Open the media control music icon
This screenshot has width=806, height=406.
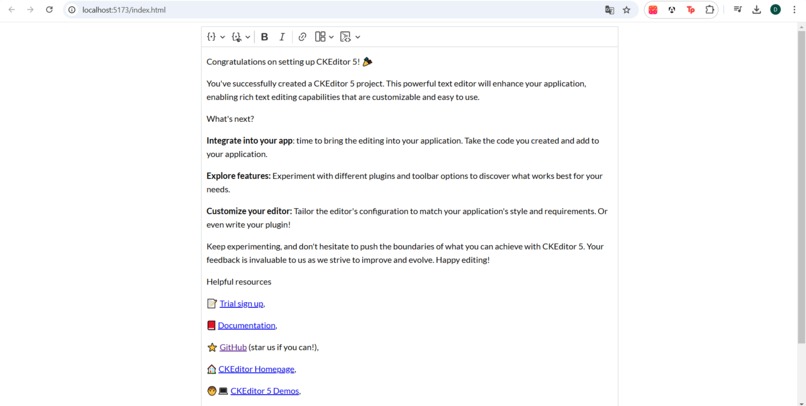(738, 10)
